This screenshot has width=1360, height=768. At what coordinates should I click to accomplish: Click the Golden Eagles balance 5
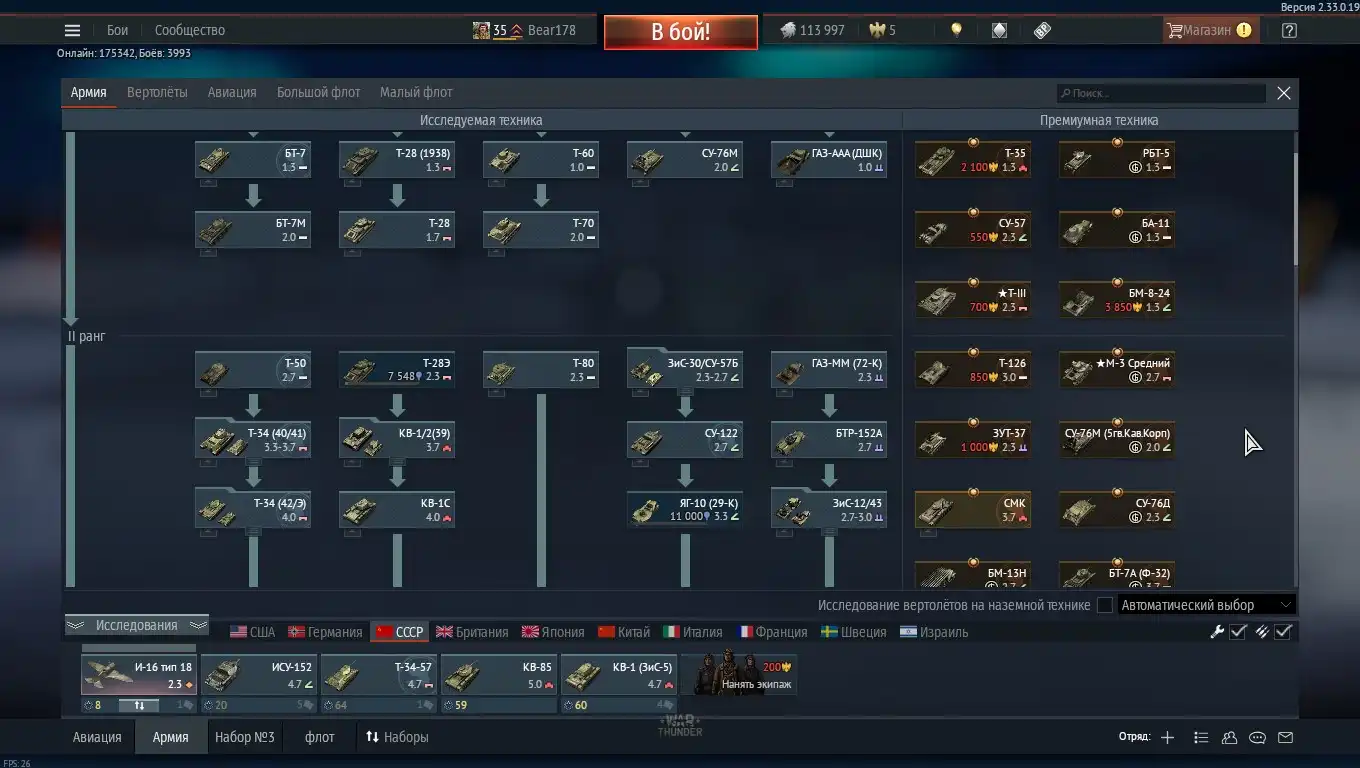pyautogui.click(x=882, y=30)
